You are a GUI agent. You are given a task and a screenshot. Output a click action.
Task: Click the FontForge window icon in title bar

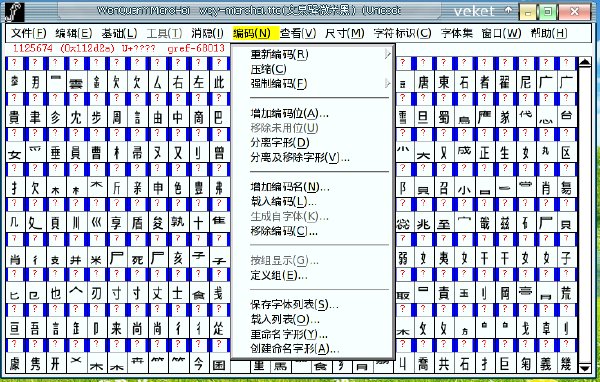pyautogui.click(x=15, y=12)
